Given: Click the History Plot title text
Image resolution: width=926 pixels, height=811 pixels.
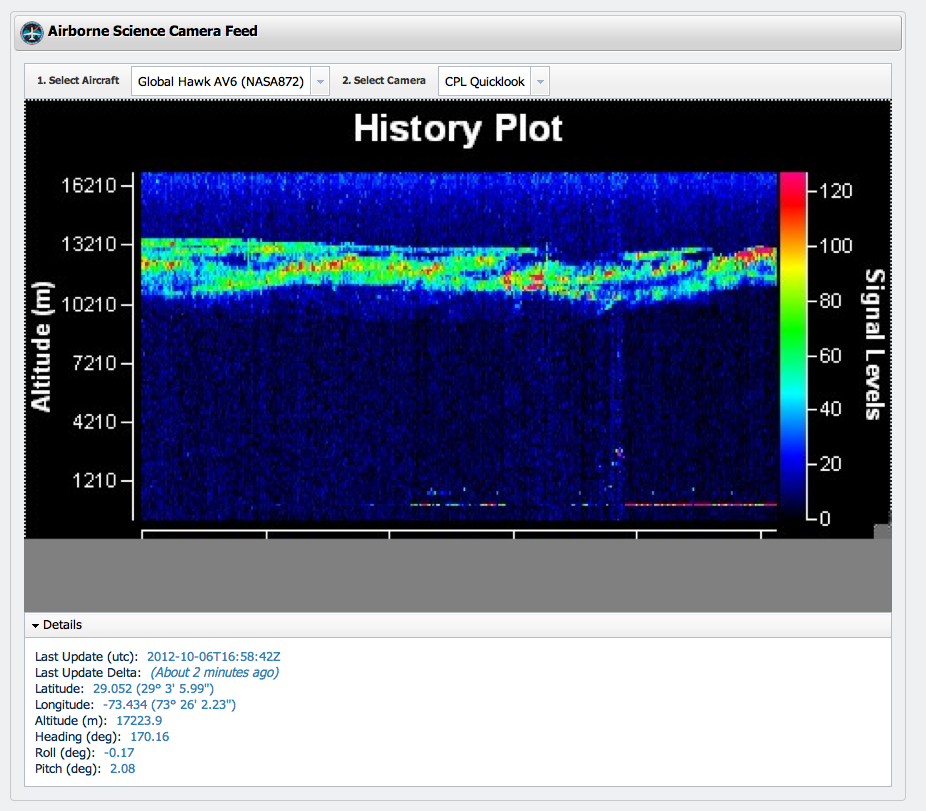Looking at the screenshot, I should 458,129.
